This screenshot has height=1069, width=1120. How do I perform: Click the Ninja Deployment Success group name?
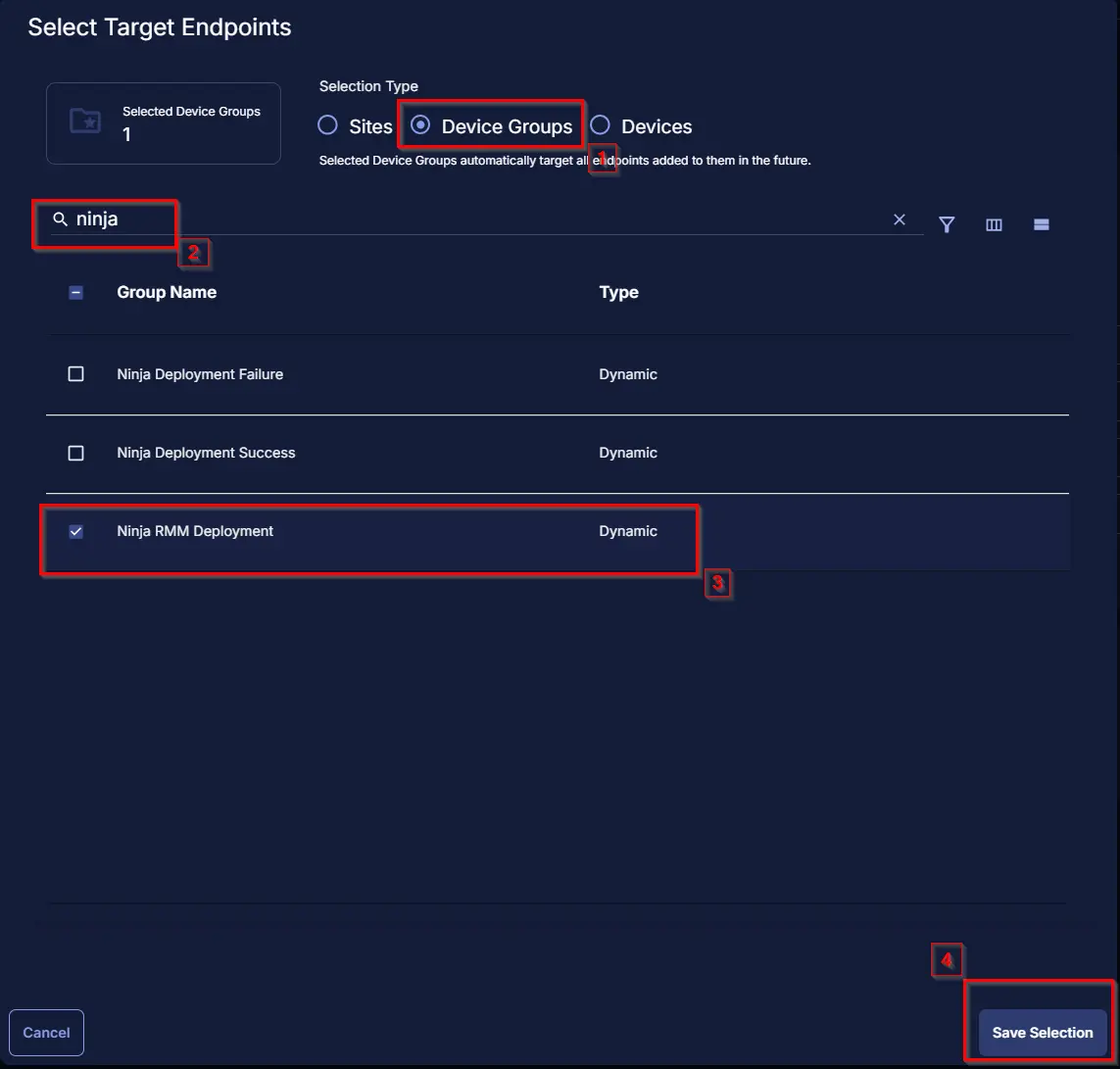click(x=206, y=453)
